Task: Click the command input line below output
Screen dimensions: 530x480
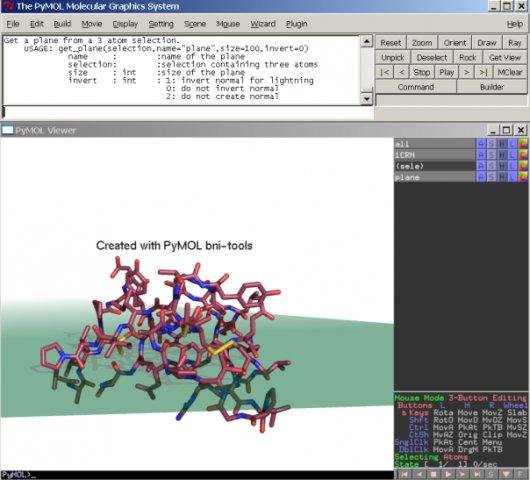Action: coord(187,112)
